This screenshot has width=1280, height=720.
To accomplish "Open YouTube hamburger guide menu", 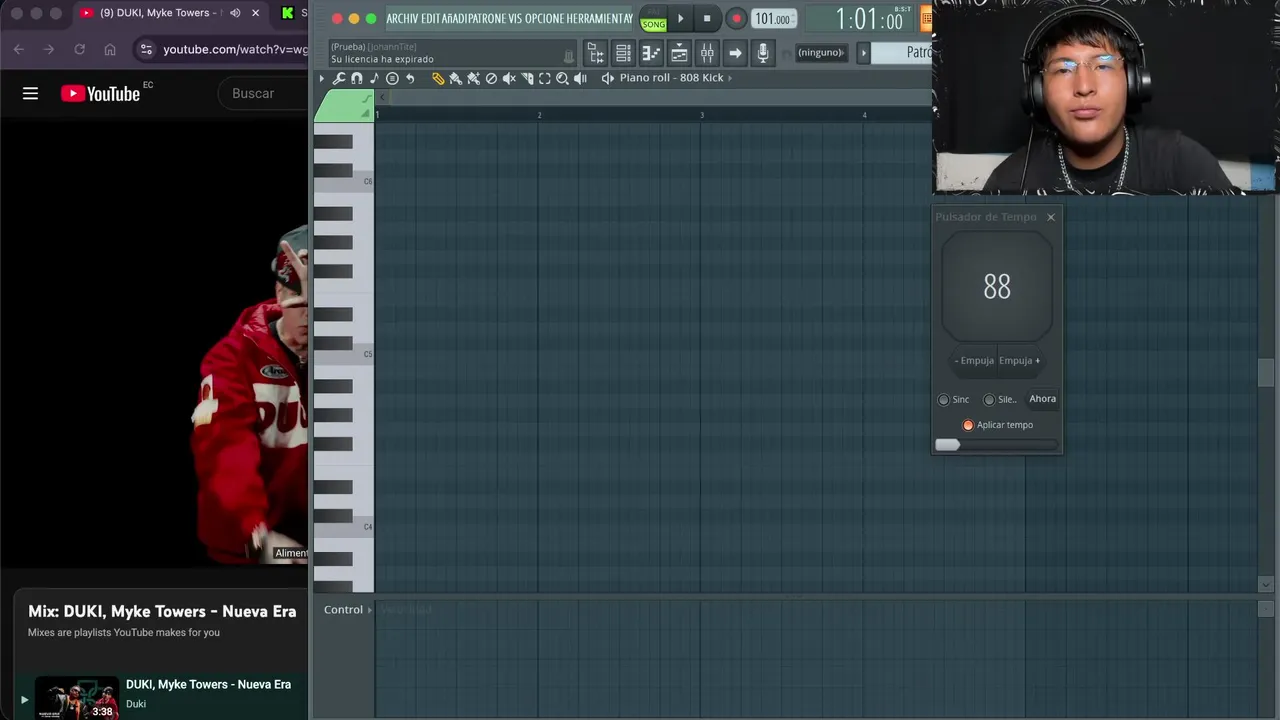I will (30, 93).
